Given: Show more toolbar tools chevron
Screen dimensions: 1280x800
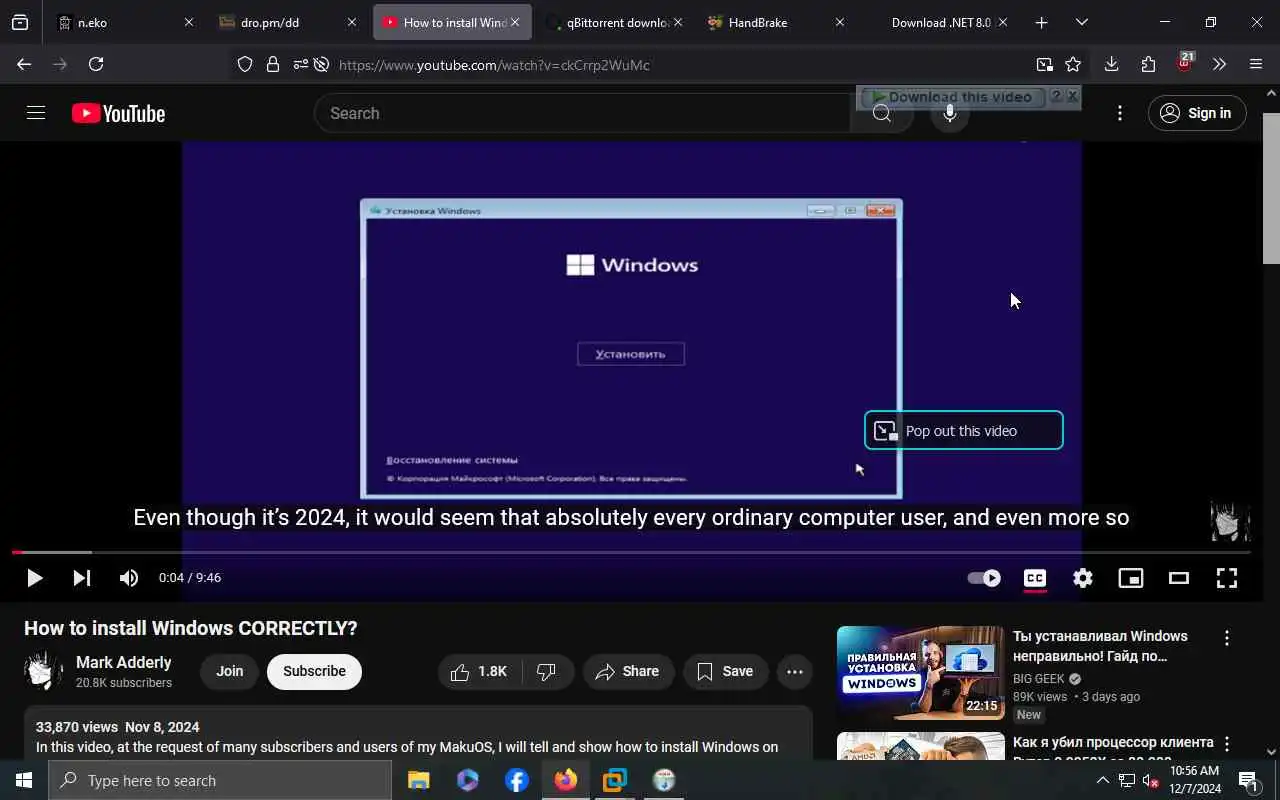Looking at the screenshot, I should tap(1219, 64).
